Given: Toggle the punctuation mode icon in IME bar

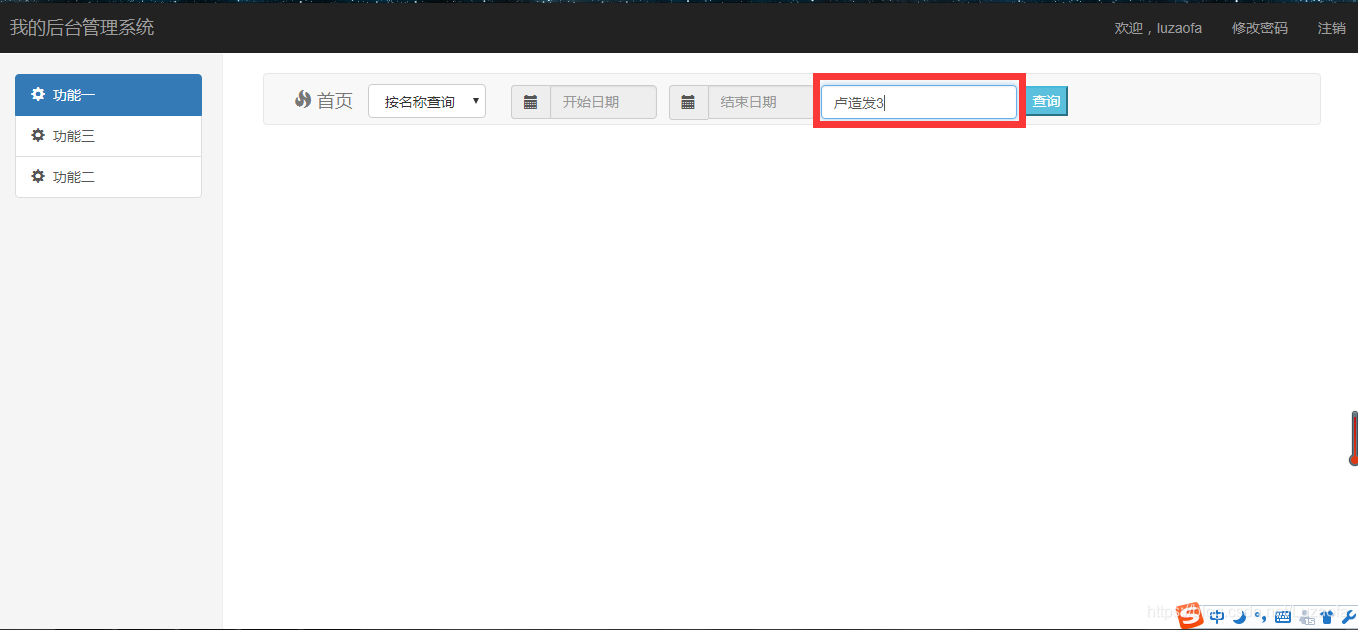Looking at the screenshot, I should click(1261, 616).
